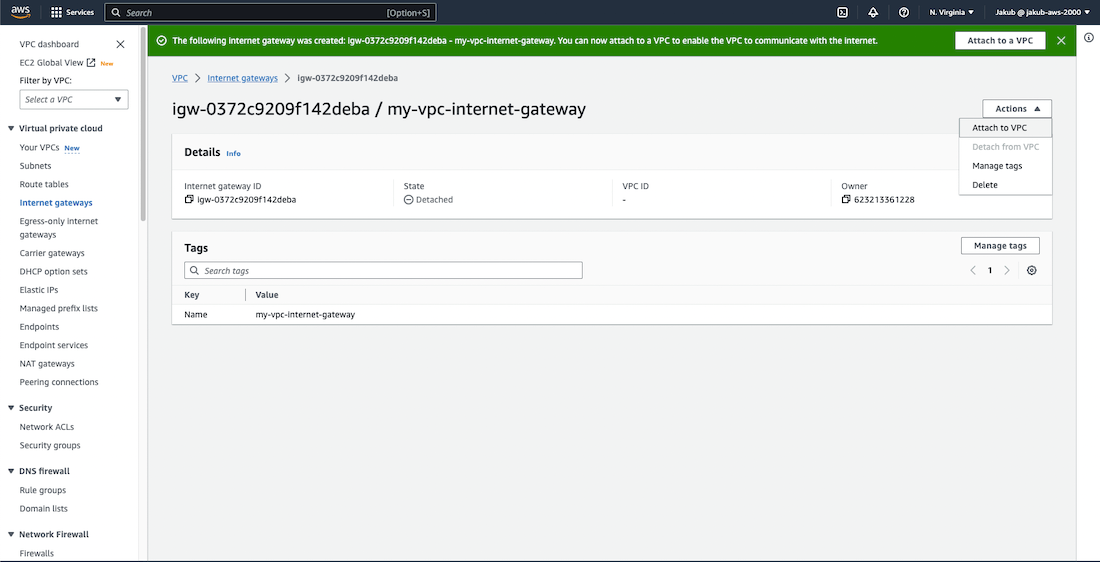Copy the owner account ID
1100x562 pixels.
tap(846, 200)
